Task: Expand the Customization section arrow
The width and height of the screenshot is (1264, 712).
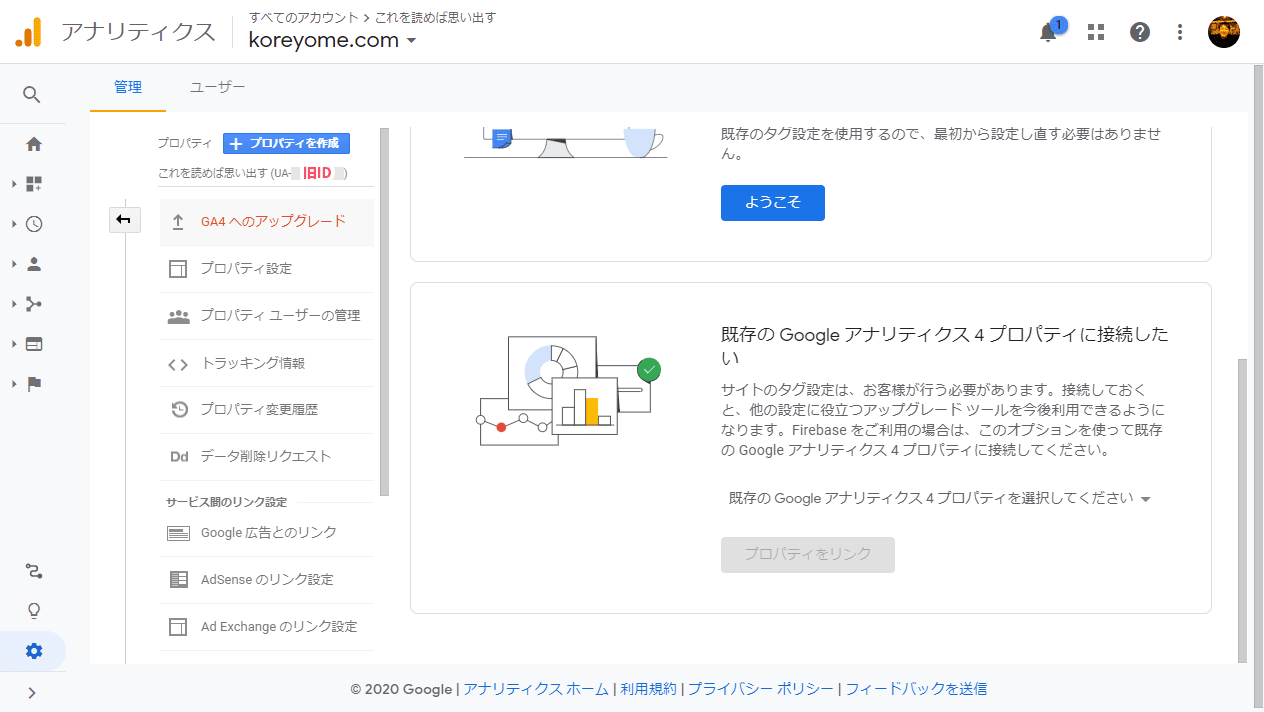Action: (14, 184)
